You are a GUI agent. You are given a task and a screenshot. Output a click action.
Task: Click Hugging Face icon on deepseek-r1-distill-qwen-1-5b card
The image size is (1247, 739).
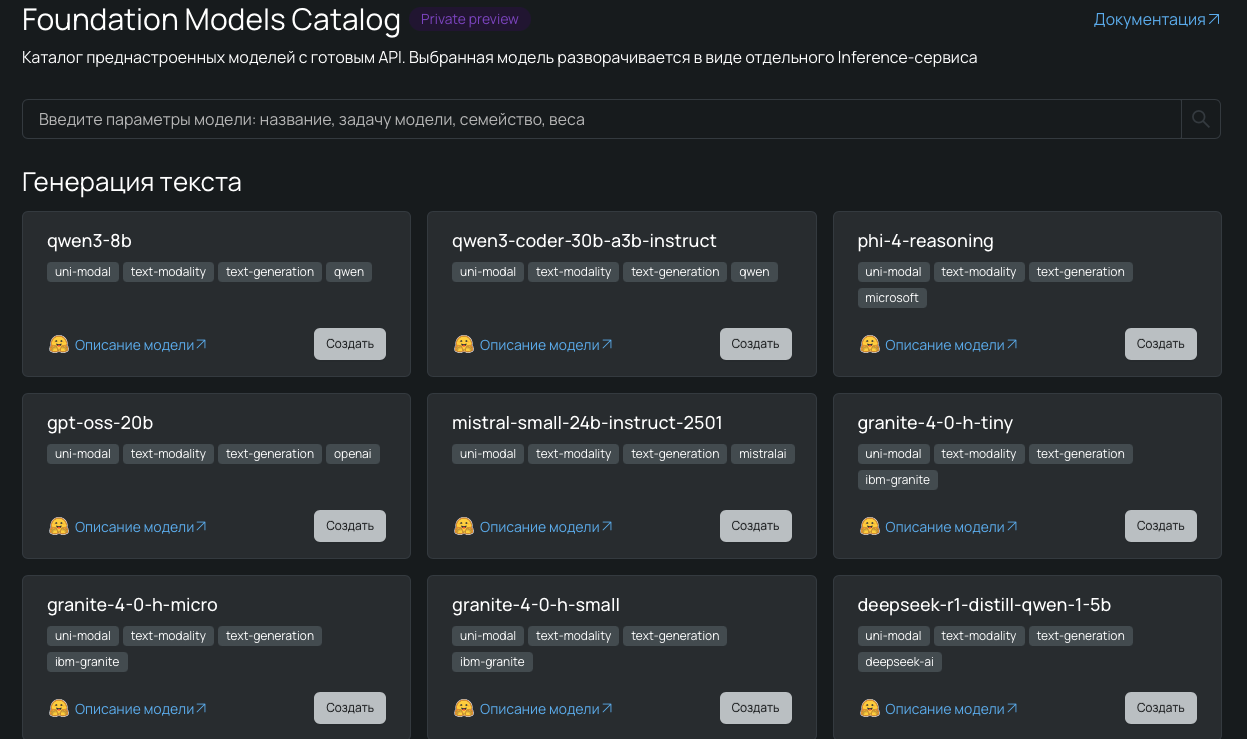point(870,709)
